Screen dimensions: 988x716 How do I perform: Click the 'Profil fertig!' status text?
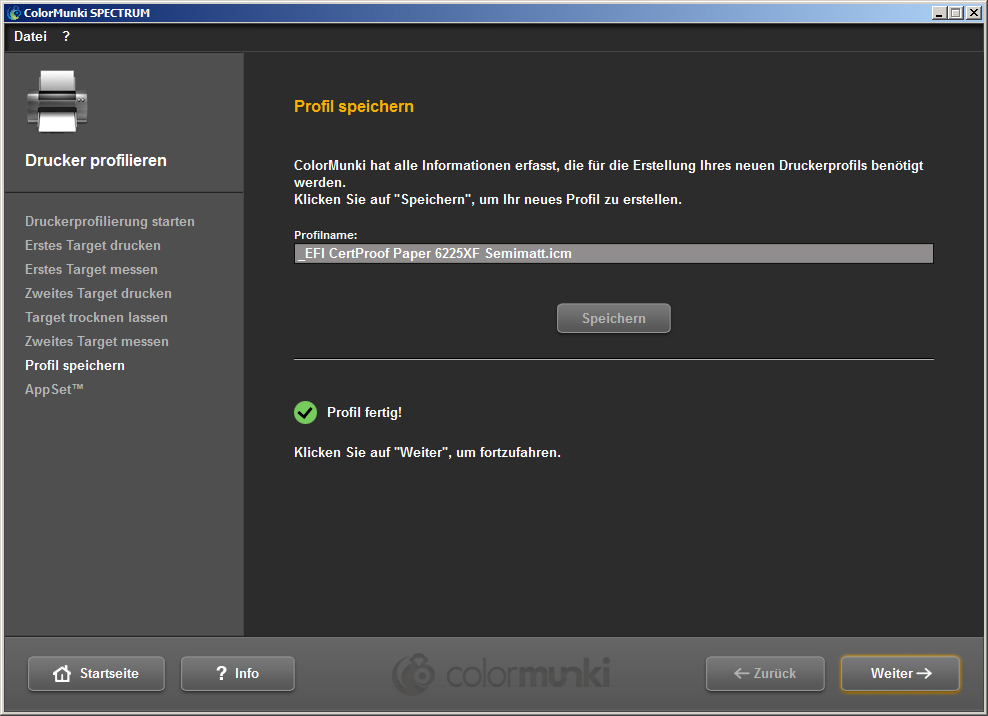[x=364, y=412]
